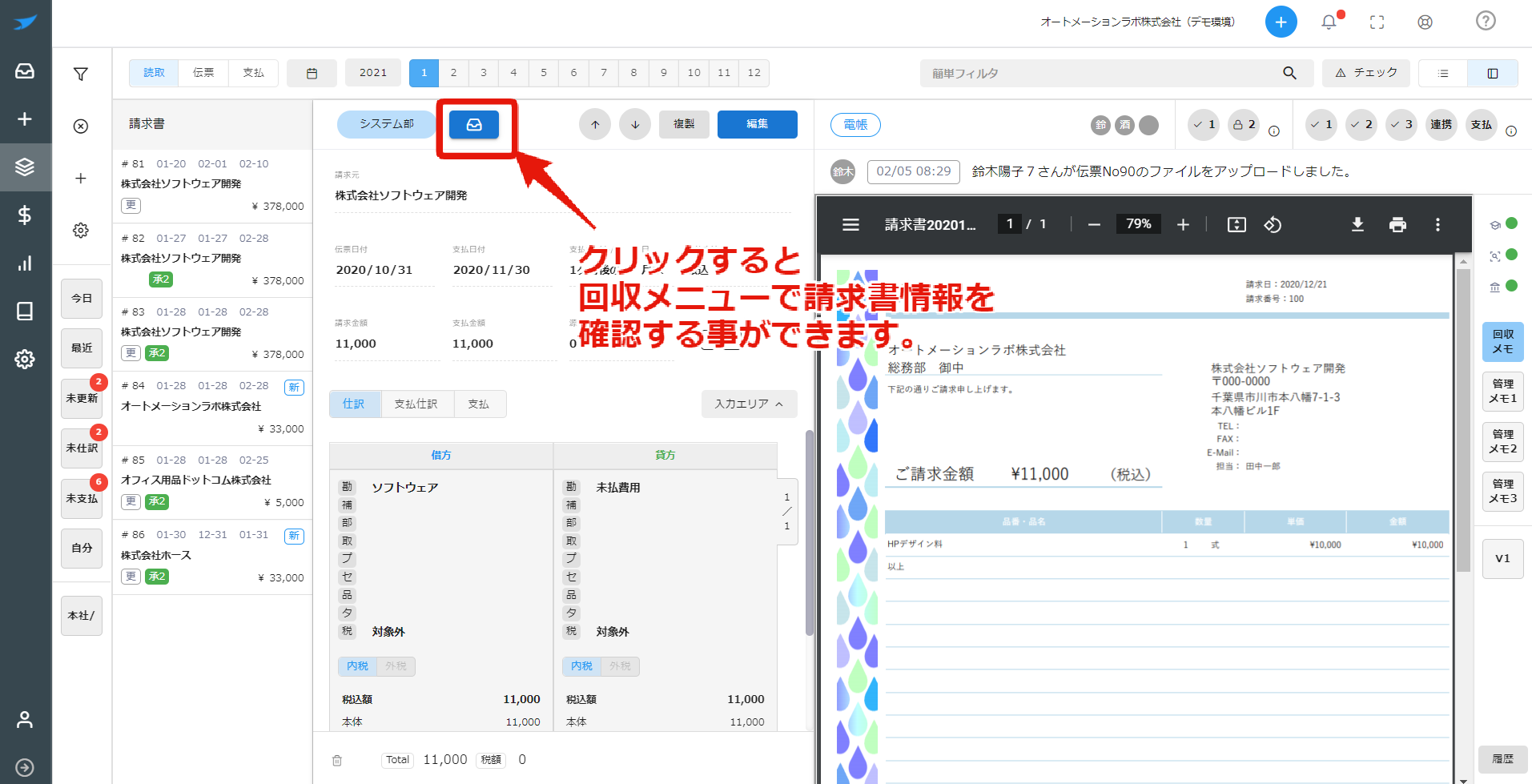Open 回収メモ panel
1532x784 pixels.
[1502, 342]
